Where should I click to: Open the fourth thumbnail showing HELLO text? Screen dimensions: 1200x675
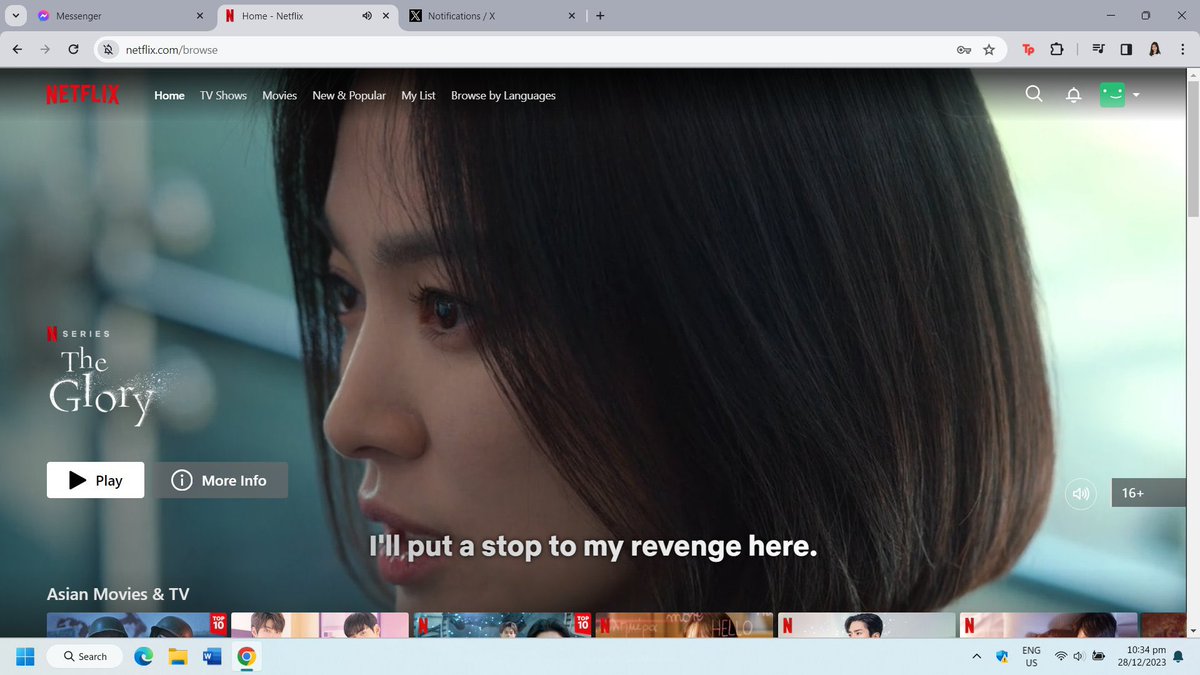[x=685, y=625]
